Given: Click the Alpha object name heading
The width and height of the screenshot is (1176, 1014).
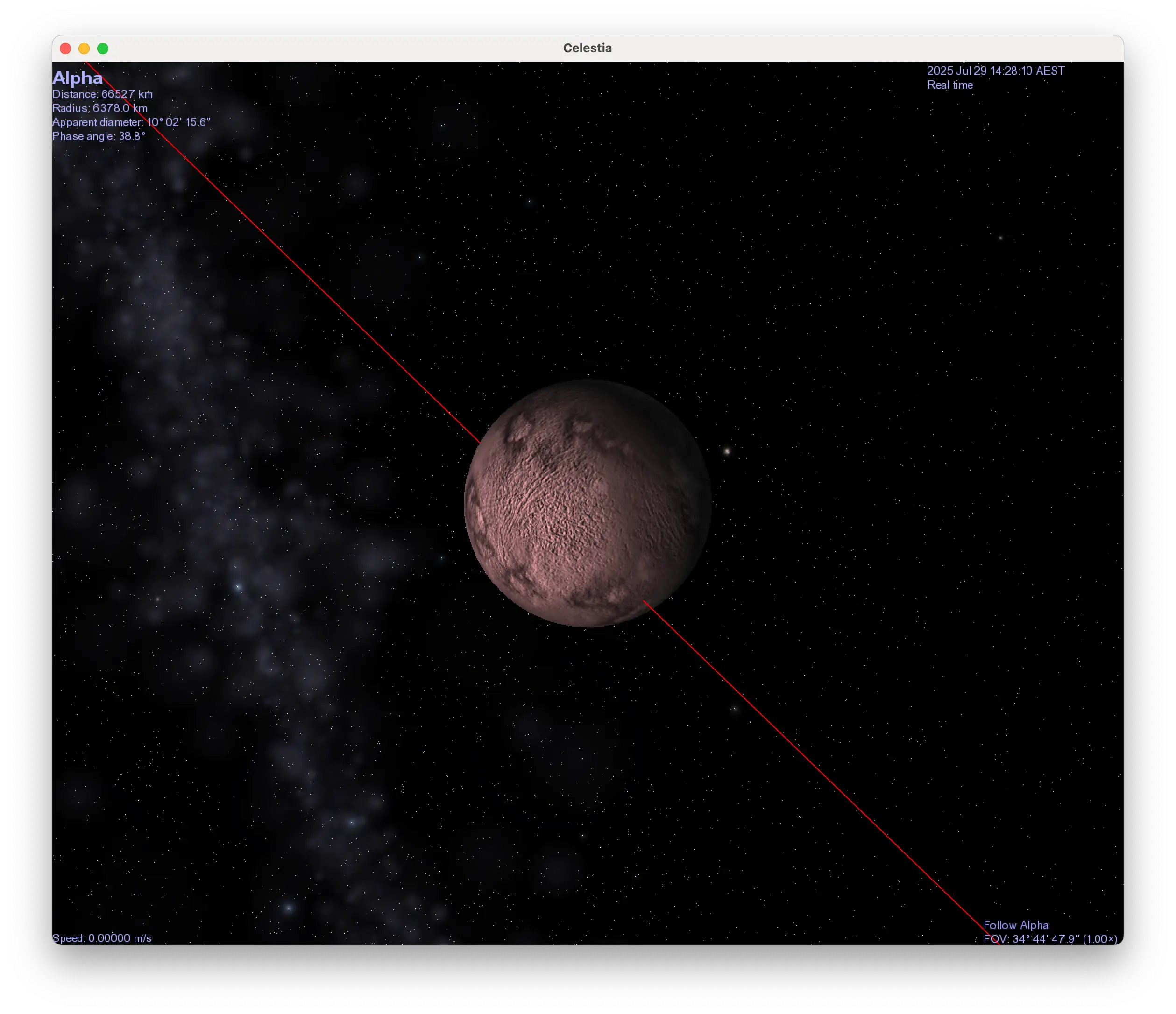Looking at the screenshot, I should (78, 78).
